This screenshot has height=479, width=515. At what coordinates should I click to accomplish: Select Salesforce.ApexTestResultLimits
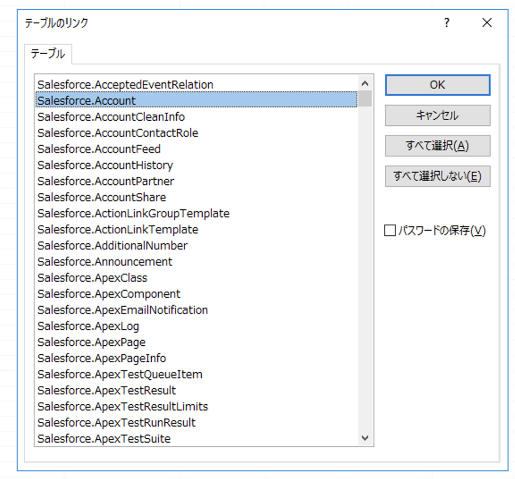197,407
